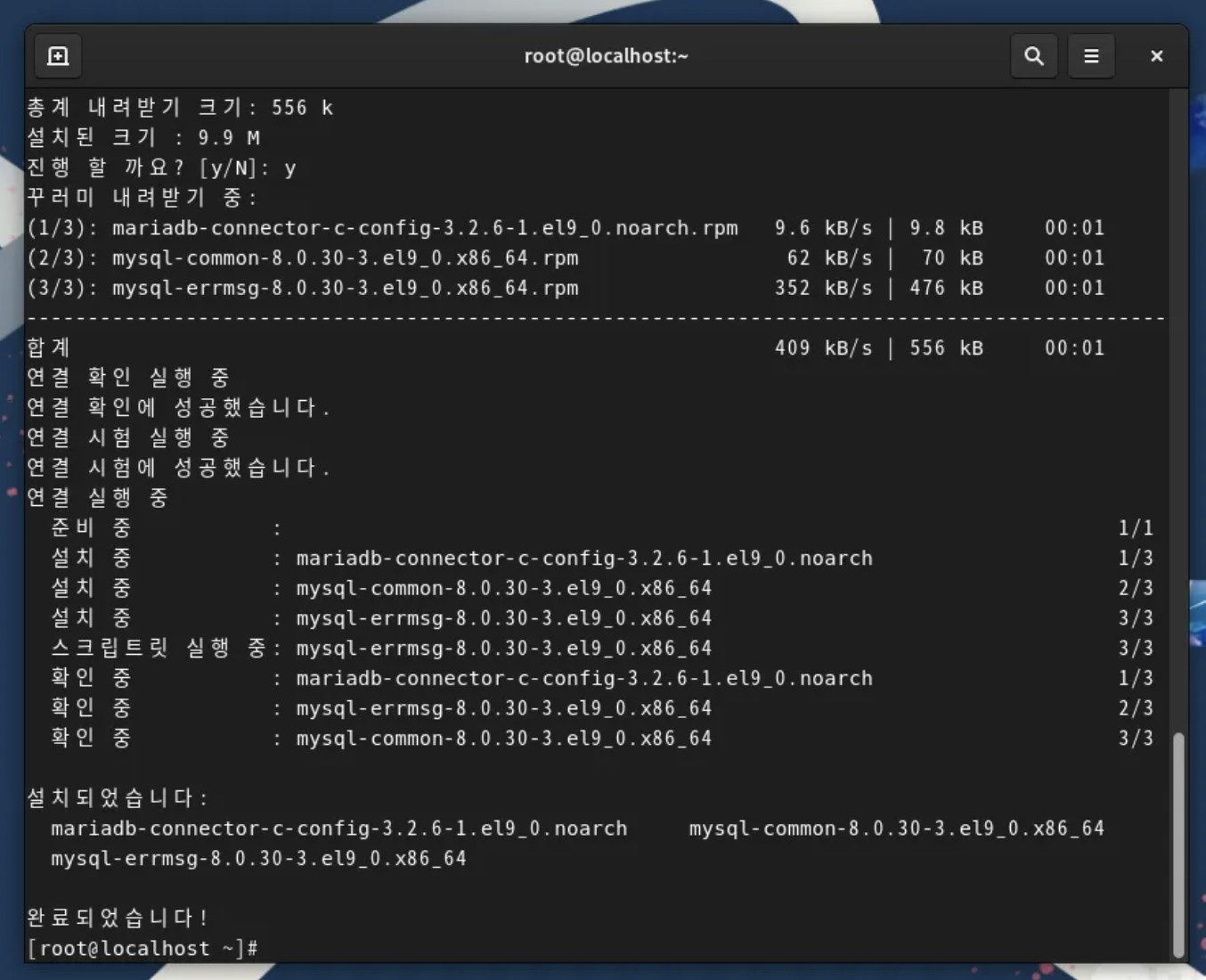Close the terminal window
The width and height of the screenshot is (1206, 980).
[x=1156, y=56]
